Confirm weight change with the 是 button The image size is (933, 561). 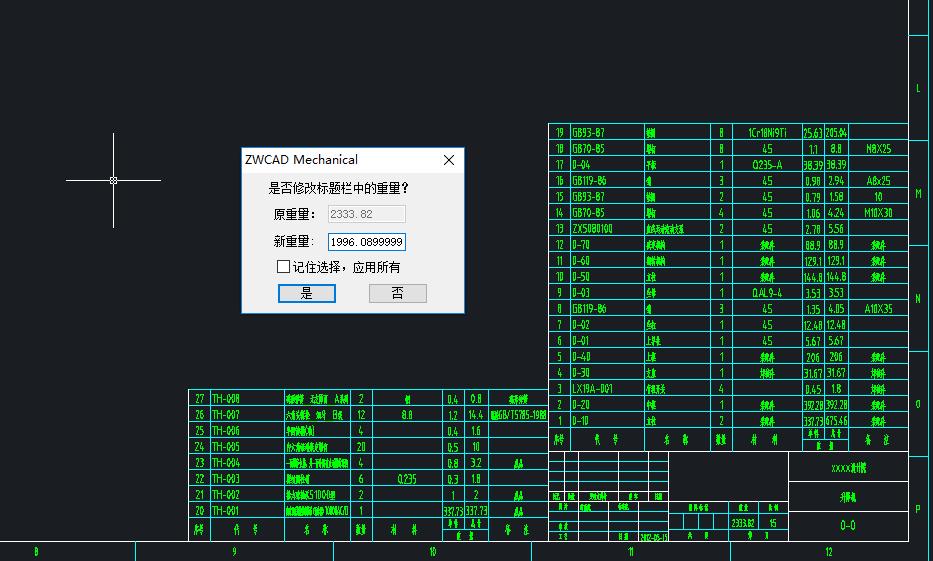click(307, 293)
